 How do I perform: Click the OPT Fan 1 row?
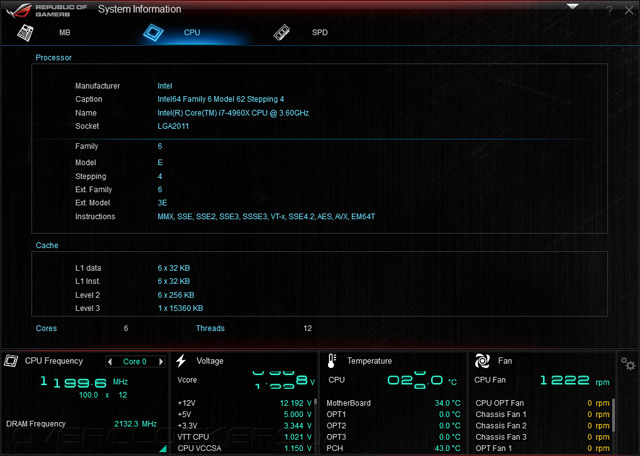[x=542, y=448]
